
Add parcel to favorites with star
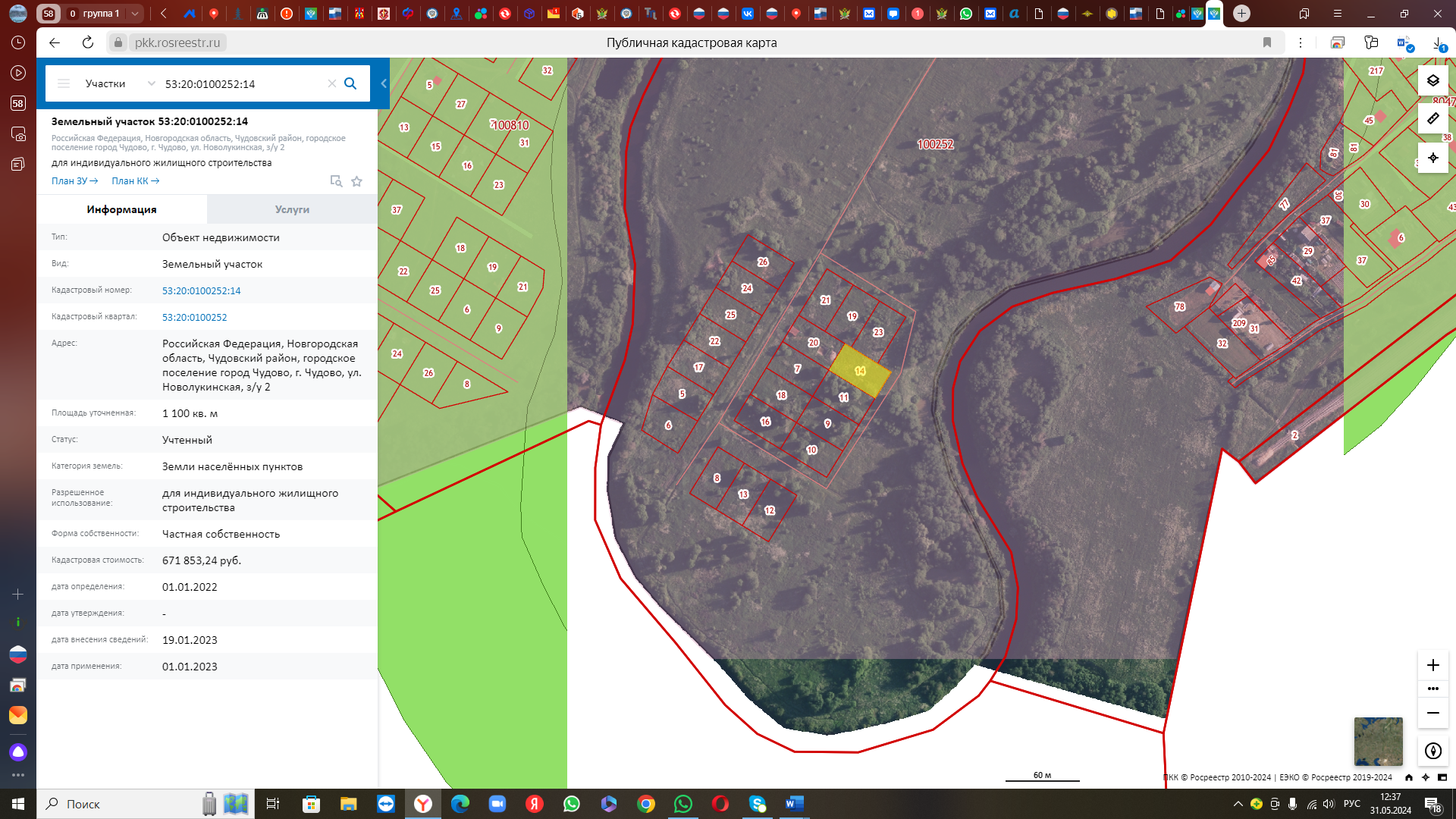[x=356, y=181]
